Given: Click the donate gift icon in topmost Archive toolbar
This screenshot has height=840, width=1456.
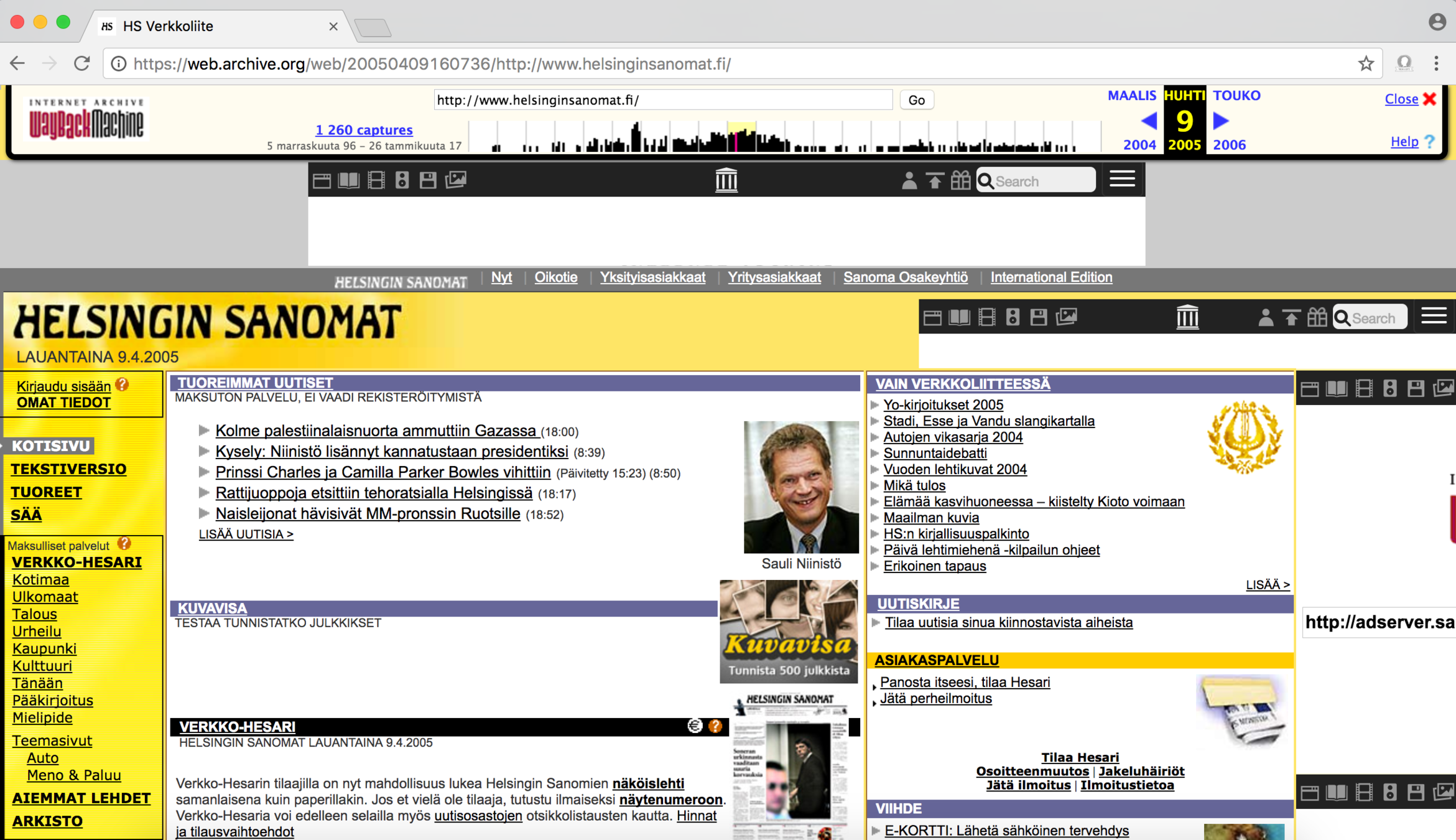Looking at the screenshot, I should coord(960,180).
